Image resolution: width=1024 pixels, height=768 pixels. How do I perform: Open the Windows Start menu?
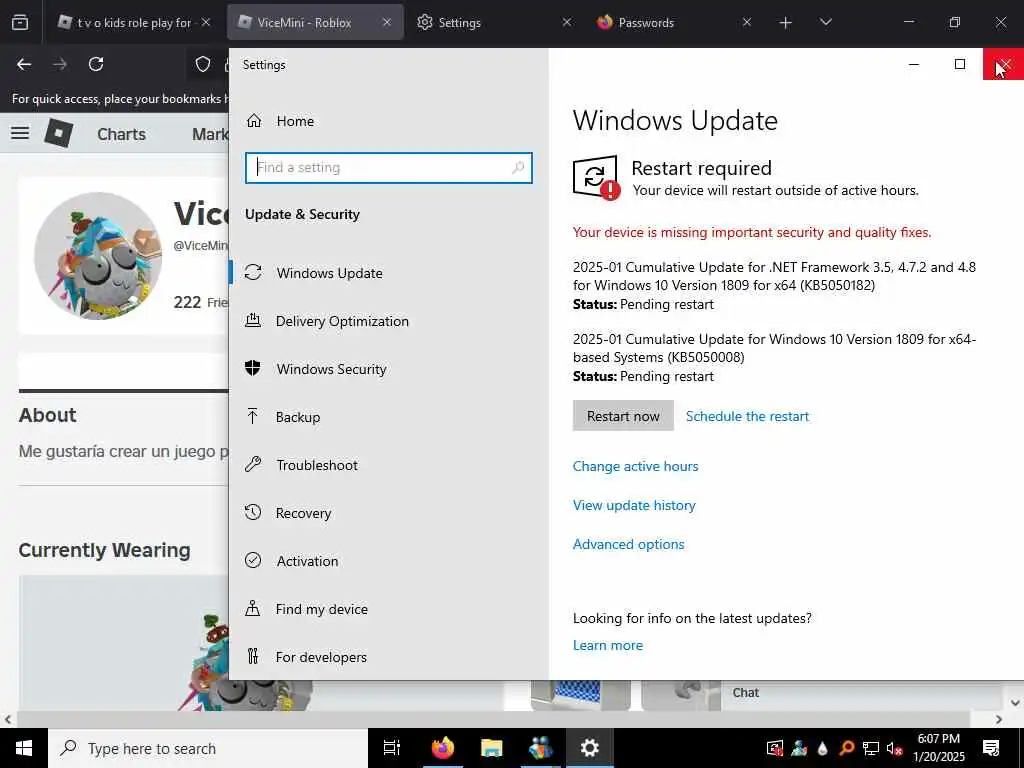[24, 748]
